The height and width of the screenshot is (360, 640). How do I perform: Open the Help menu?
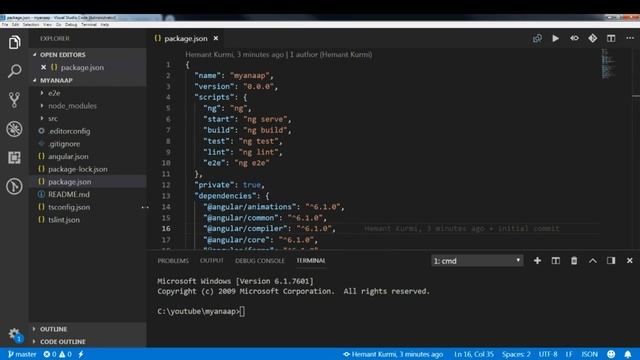click(x=105, y=24)
